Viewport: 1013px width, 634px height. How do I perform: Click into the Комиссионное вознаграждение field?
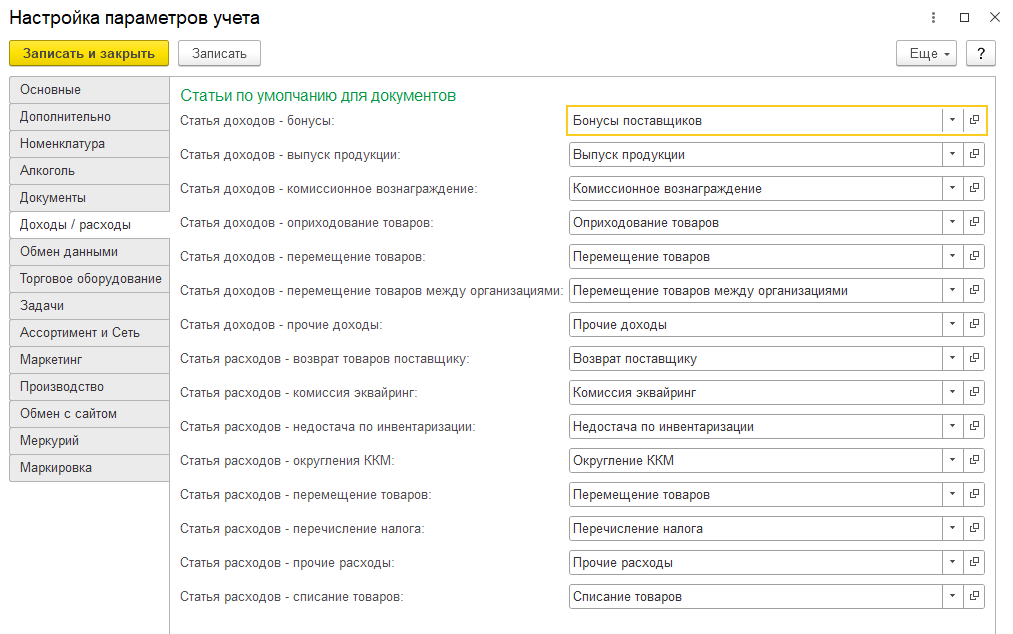[755, 189]
